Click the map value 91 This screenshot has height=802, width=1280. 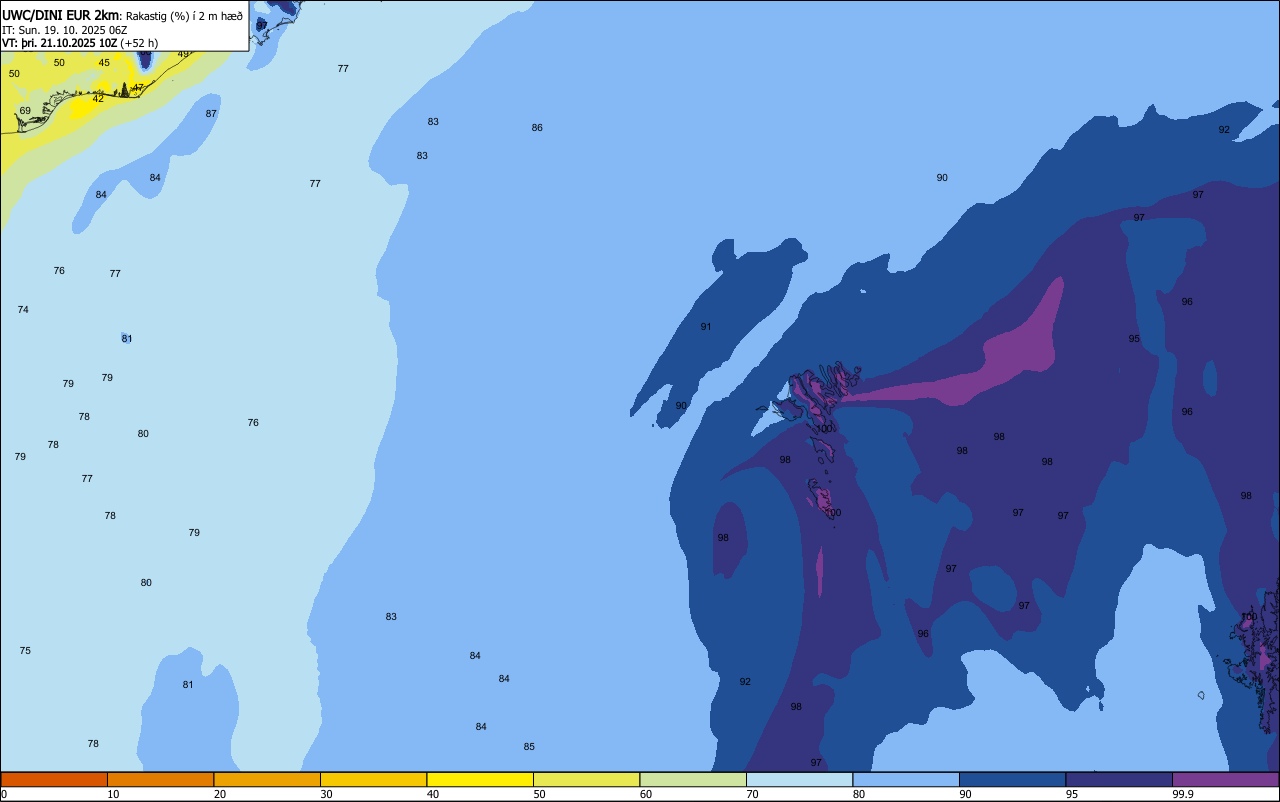(706, 327)
